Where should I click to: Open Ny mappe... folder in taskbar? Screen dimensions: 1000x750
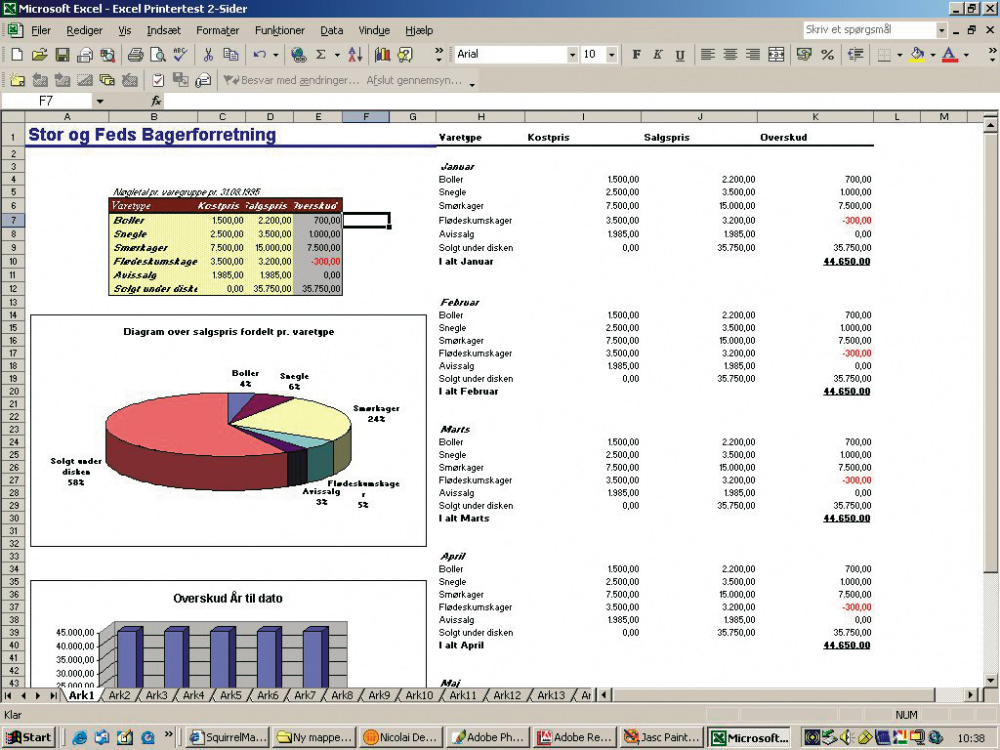tap(314, 738)
